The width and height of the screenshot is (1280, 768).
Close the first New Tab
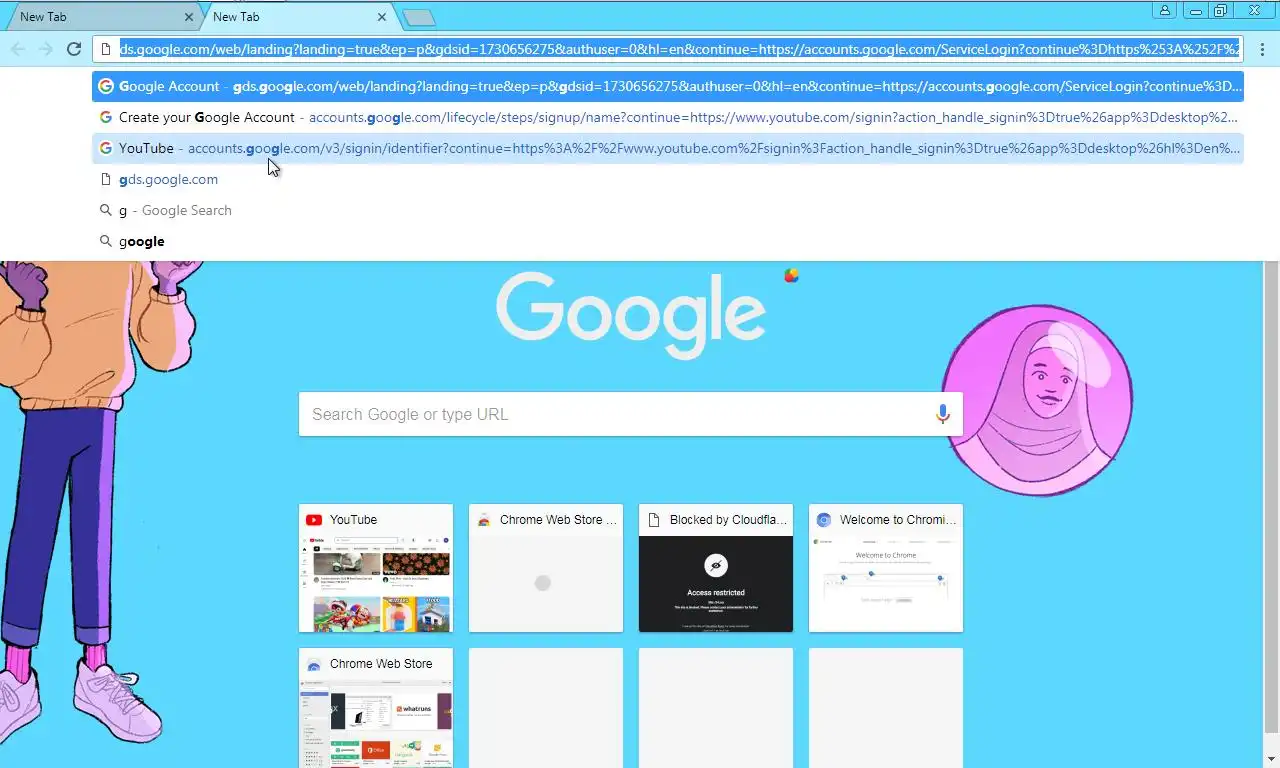[x=189, y=17]
